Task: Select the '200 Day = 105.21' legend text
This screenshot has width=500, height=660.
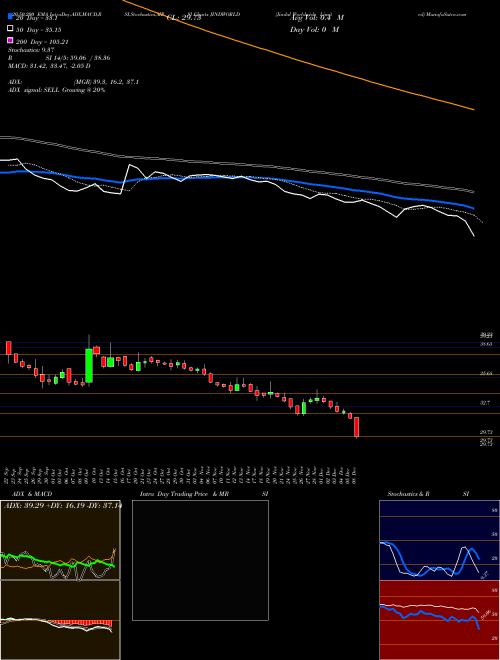Action: click(42, 42)
